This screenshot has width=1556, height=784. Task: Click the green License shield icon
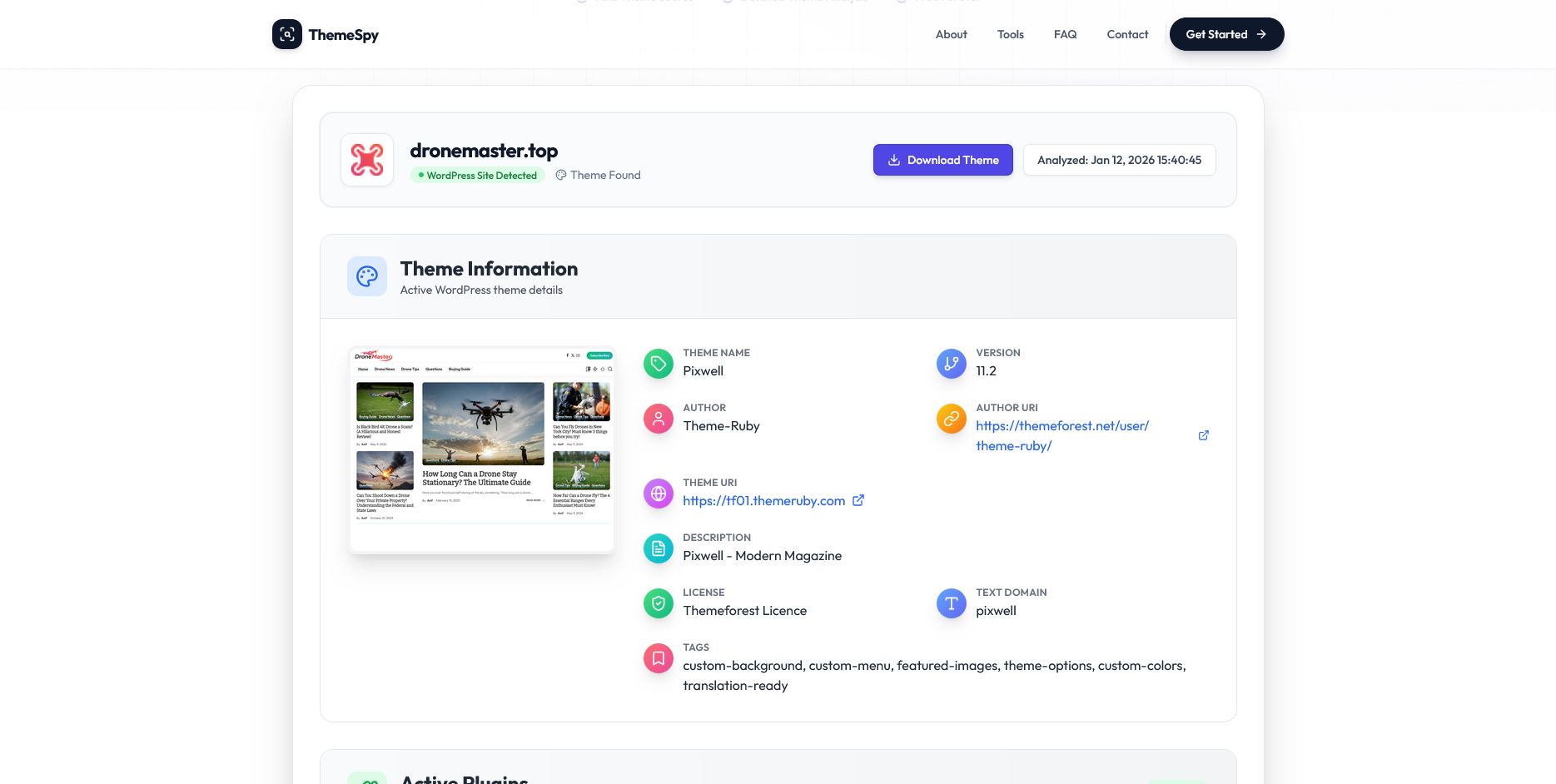[x=659, y=603]
